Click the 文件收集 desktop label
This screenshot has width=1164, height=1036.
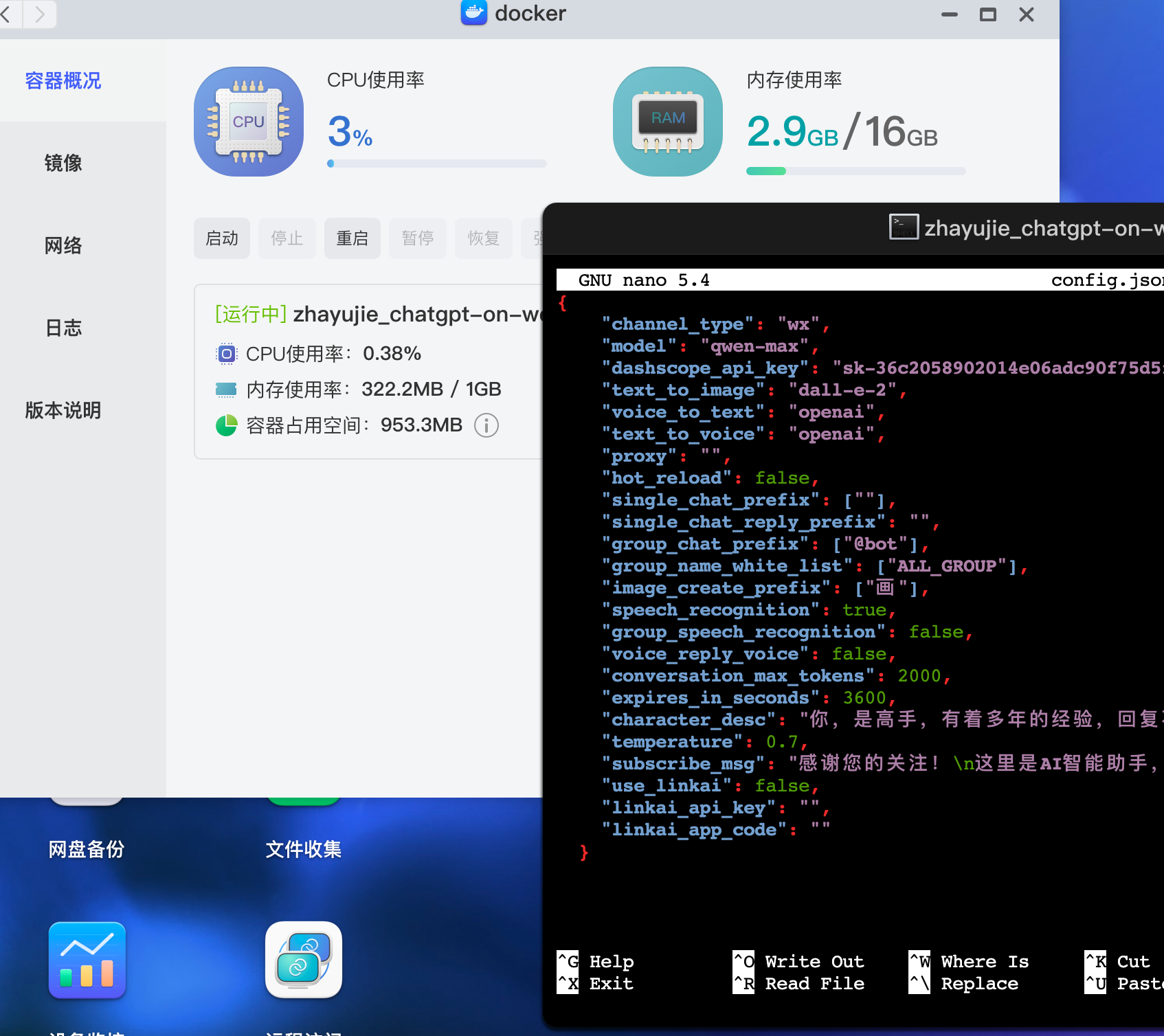[304, 849]
